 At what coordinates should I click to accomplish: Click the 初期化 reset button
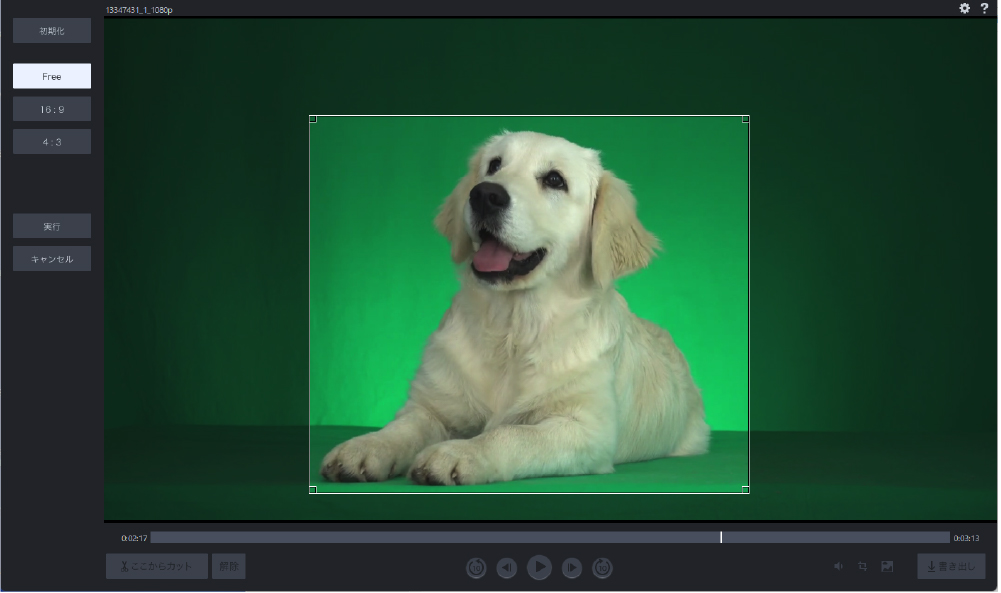(52, 31)
